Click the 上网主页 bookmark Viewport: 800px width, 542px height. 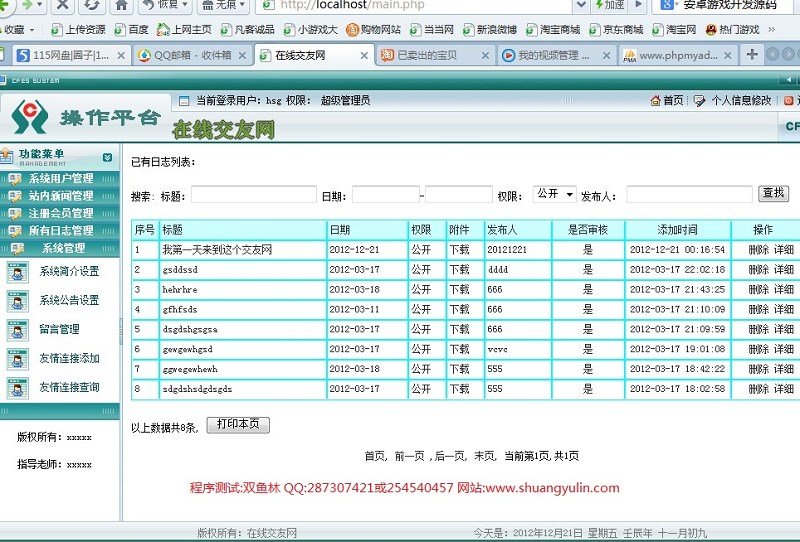click(x=184, y=30)
